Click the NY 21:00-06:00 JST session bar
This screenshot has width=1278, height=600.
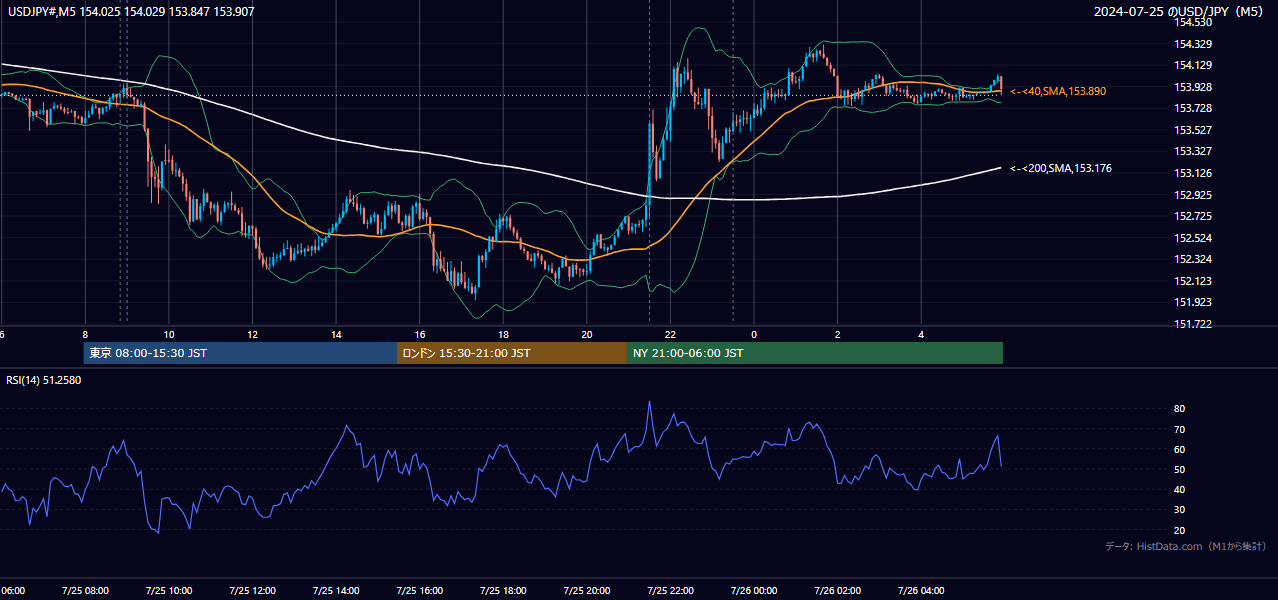[x=815, y=353]
